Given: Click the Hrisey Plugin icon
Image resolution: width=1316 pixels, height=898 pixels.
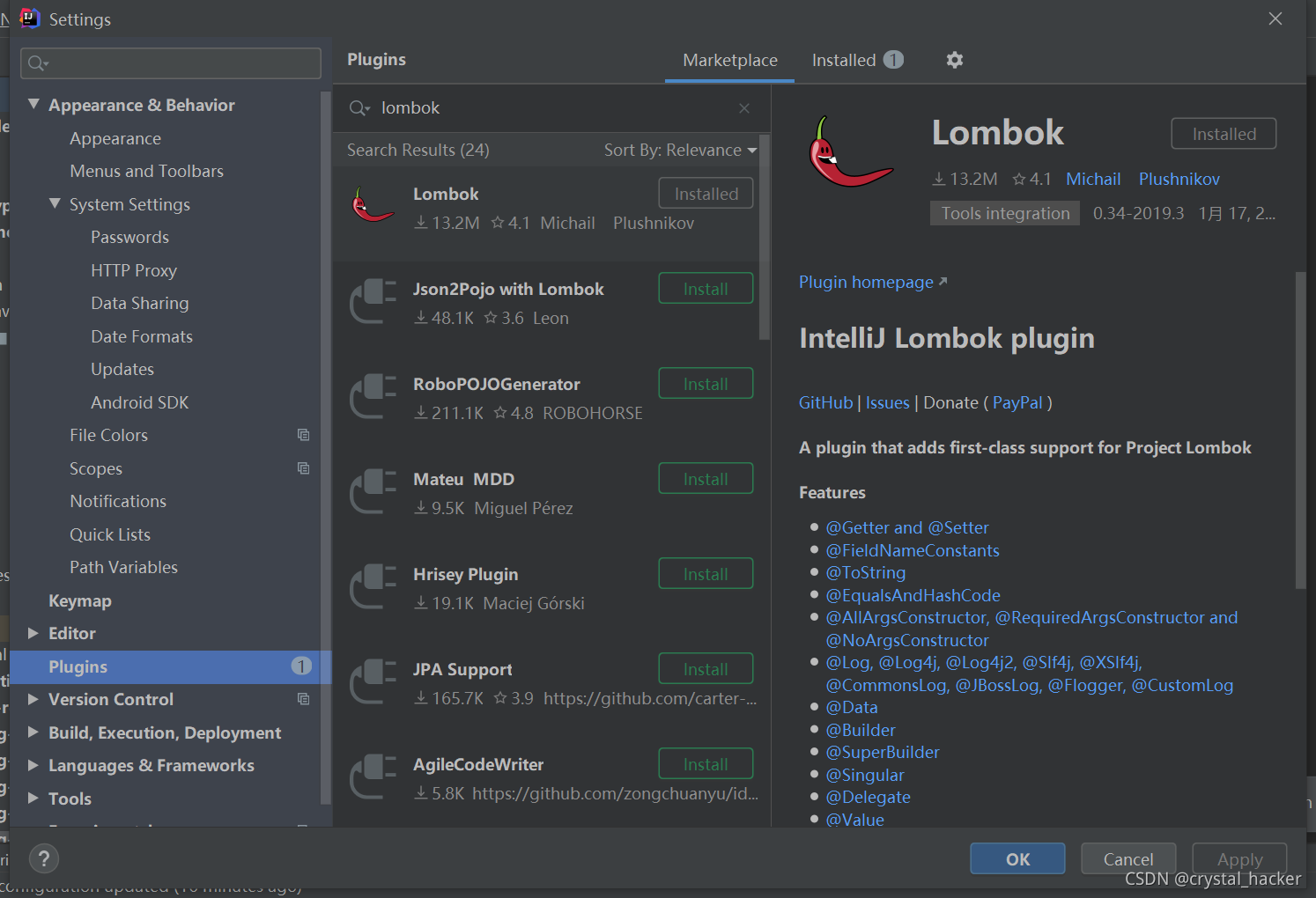Looking at the screenshot, I should coord(373,586).
